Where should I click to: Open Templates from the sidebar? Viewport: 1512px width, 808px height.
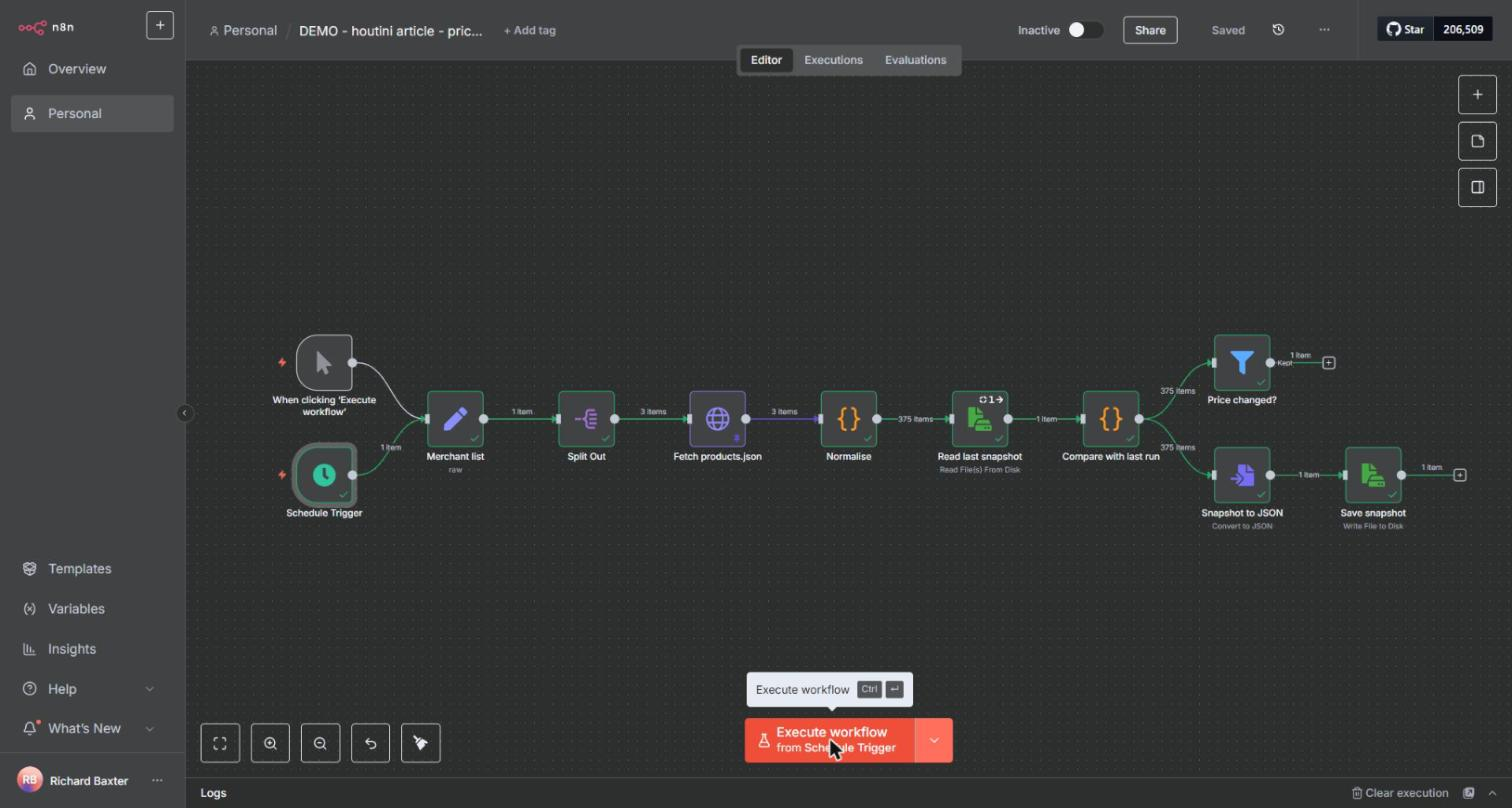[92, 569]
